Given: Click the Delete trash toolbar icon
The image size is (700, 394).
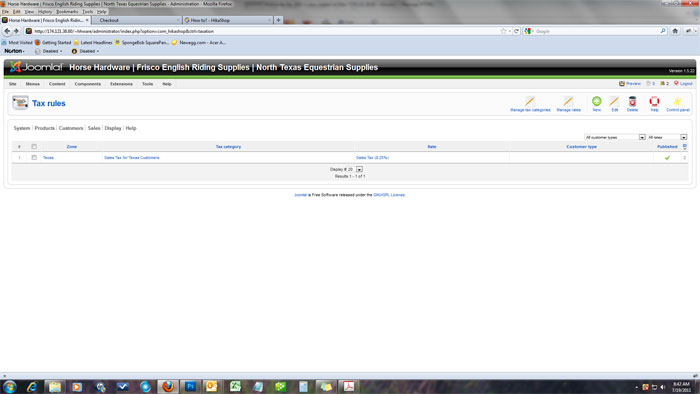Looking at the screenshot, I should click(632, 102).
